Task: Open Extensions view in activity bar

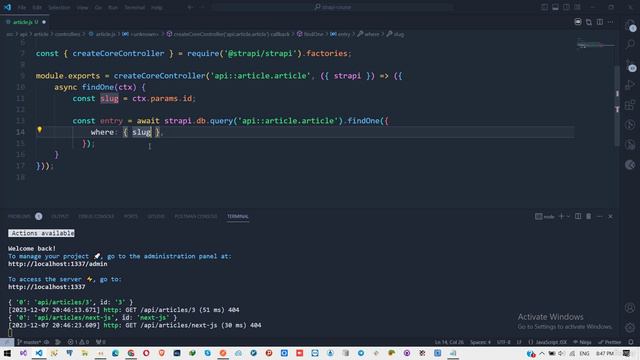Action: coord(630,104)
